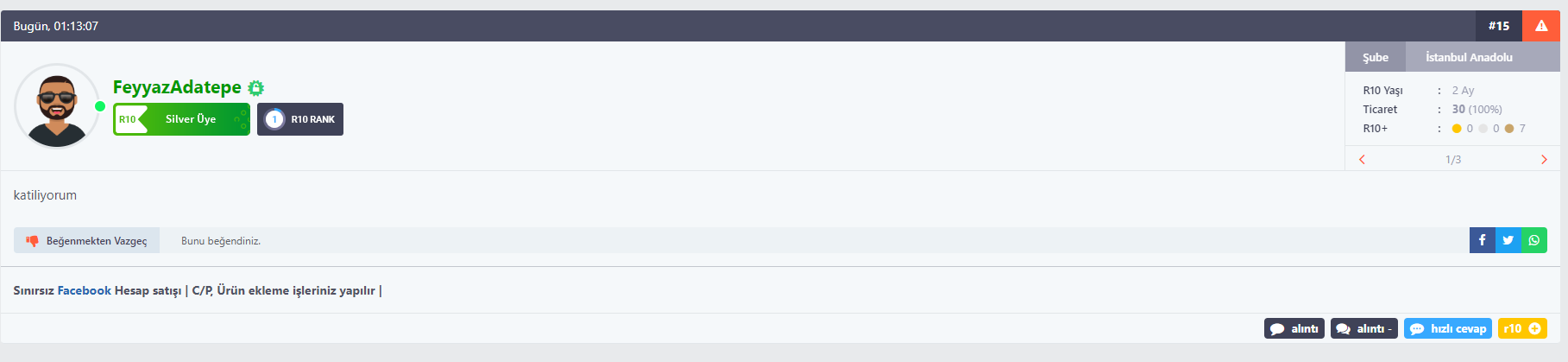This screenshot has width=1568, height=362.
Task: Share this post on Twitter
Action: [x=1508, y=240]
